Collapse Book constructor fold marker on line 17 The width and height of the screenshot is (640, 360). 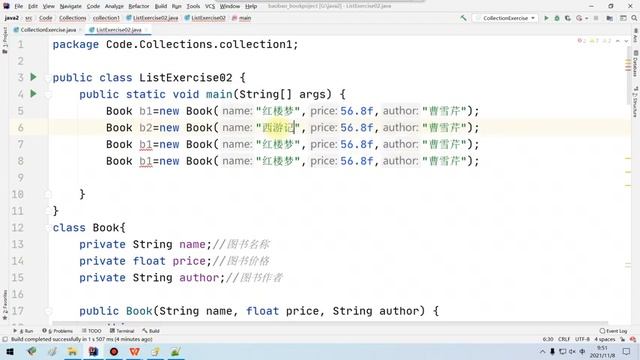48,311
